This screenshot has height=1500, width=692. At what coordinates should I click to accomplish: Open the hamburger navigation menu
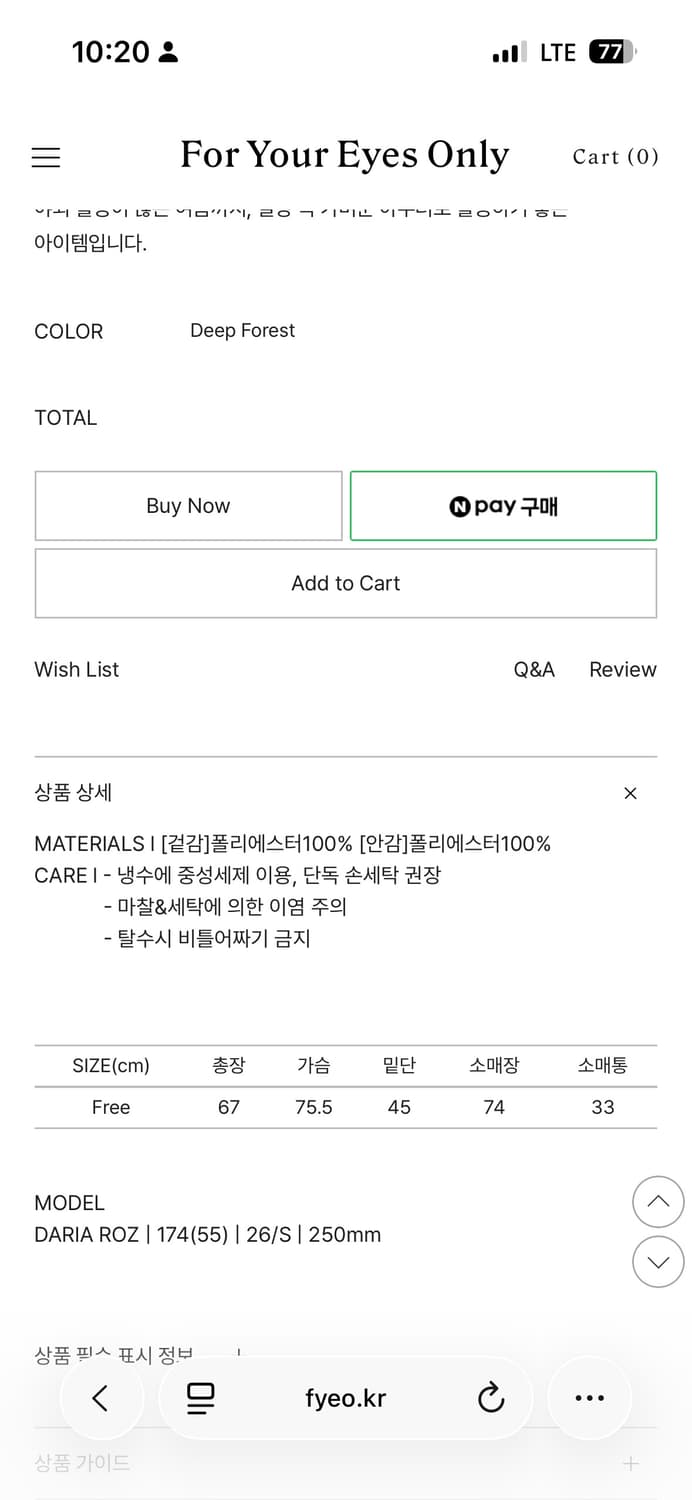45,157
